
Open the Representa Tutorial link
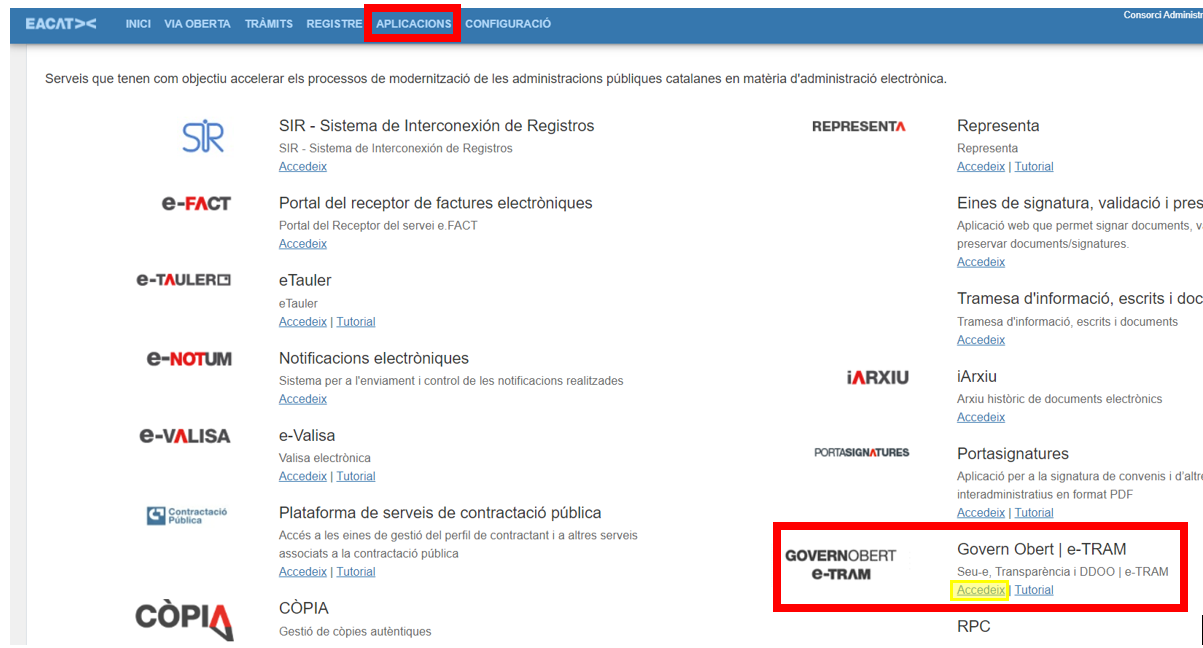pos(1034,167)
